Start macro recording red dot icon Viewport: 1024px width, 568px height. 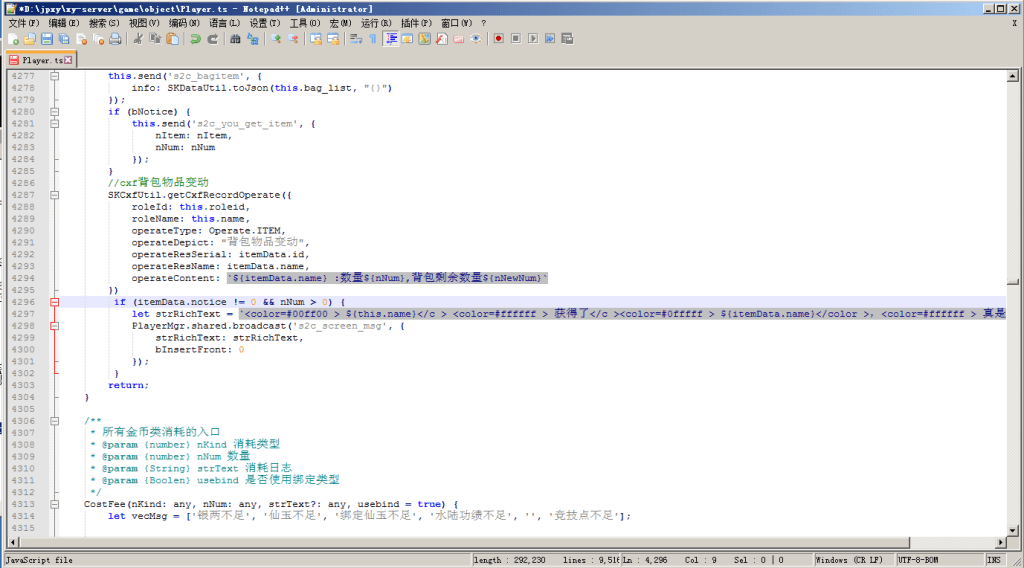pyautogui.click(x=498, y=39)
